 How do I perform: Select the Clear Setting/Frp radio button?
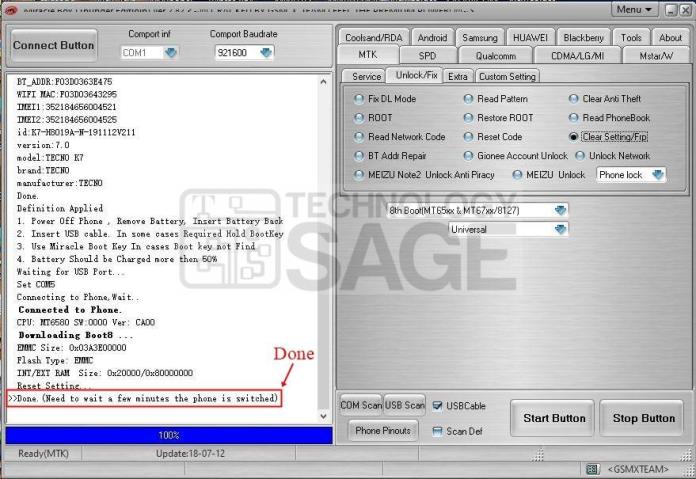(573, 137)
